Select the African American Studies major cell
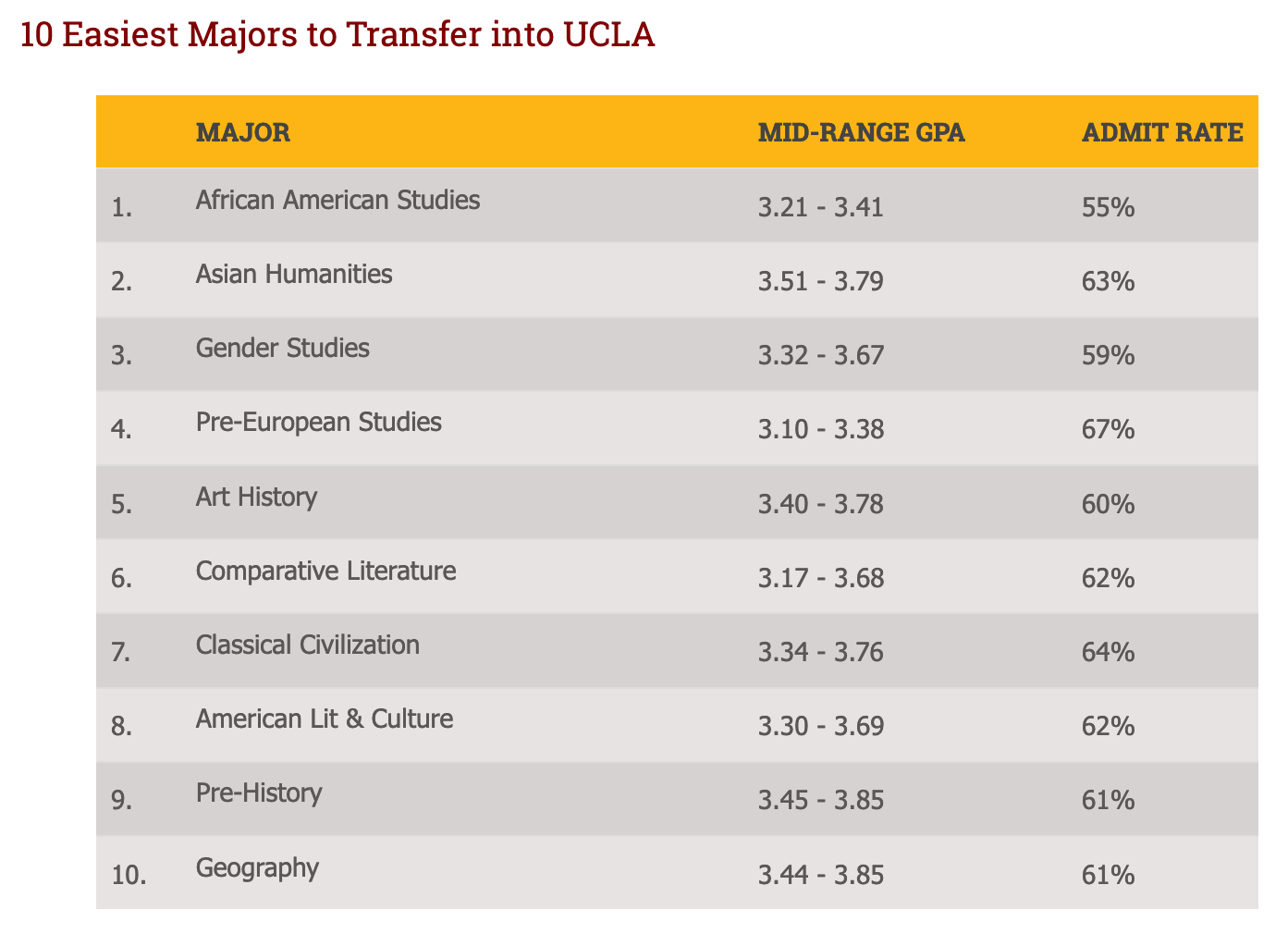This screenshot has width=1288, height=934. 337,200
